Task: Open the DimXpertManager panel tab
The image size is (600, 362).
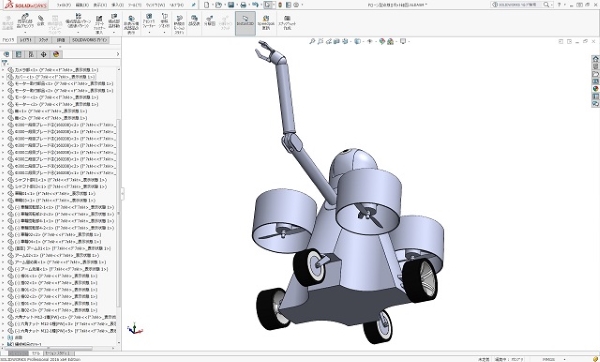Action: point(44,54)
